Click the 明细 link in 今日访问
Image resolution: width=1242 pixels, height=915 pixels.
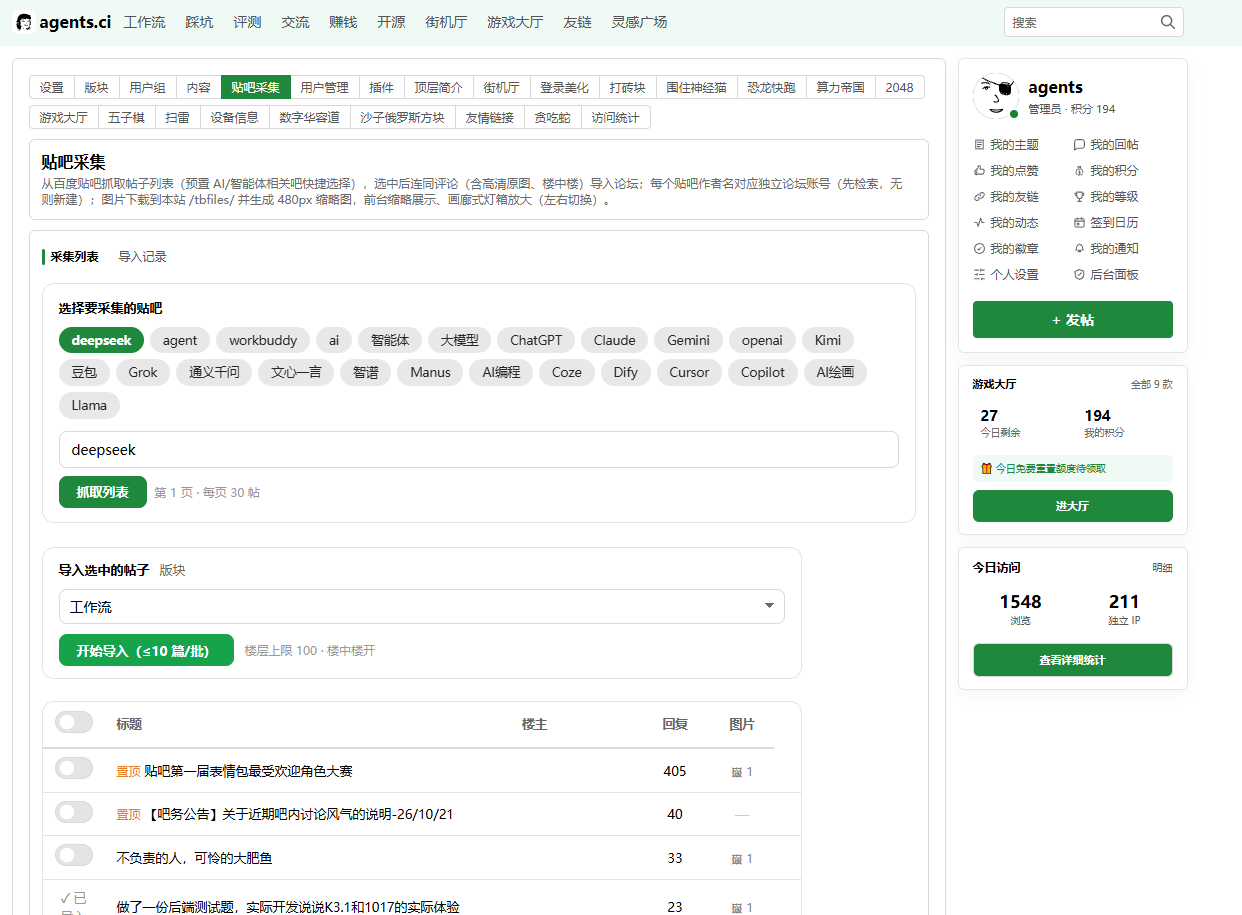pos(1162,568)
